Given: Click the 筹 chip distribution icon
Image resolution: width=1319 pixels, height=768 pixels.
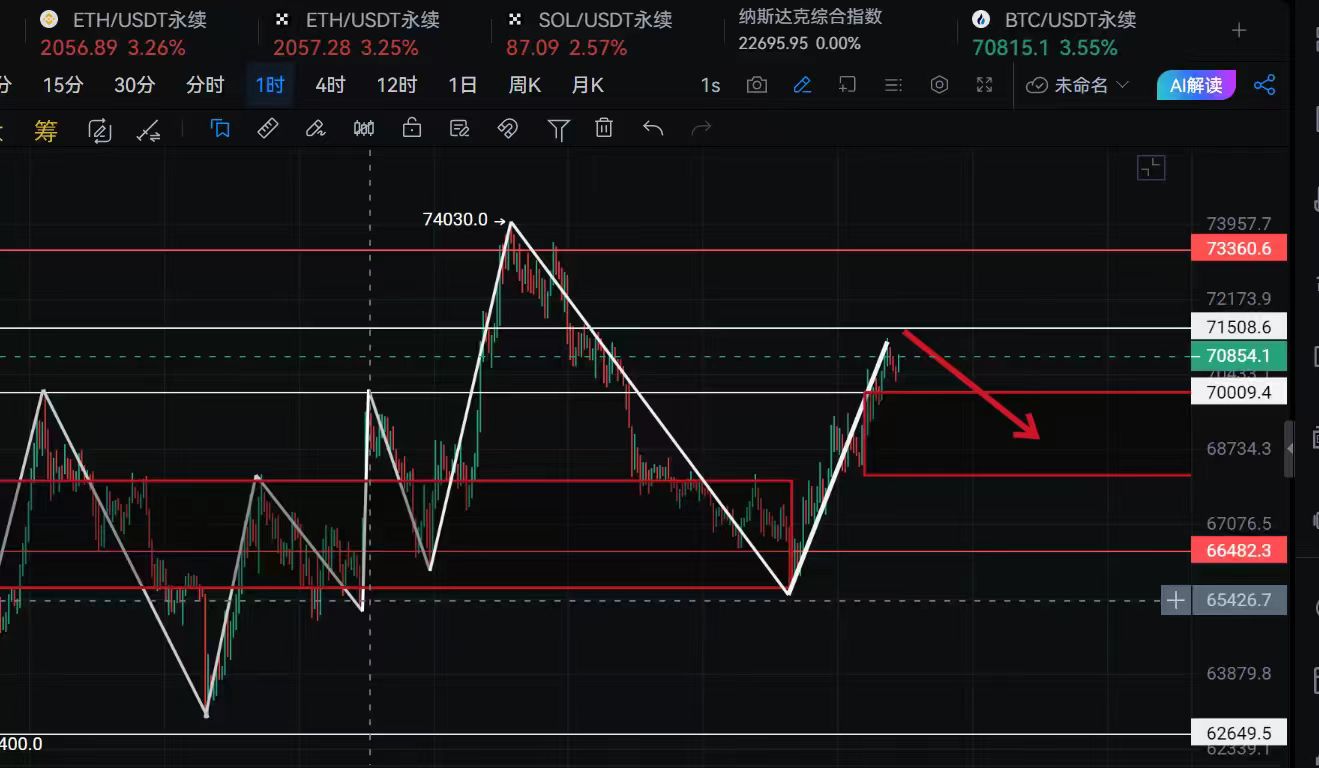Looking at the screenshot, I should pos(46,130).
